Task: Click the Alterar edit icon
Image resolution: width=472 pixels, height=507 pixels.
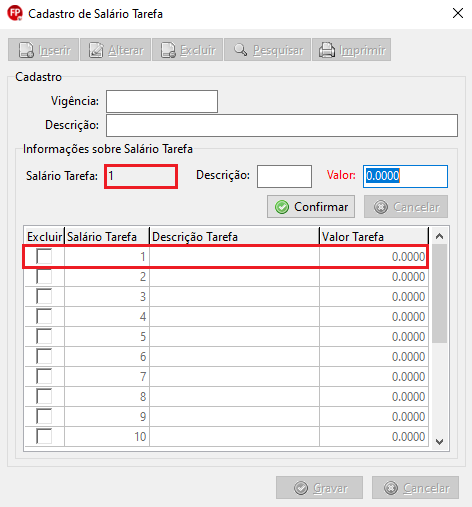Action: [x=96, y=50]
